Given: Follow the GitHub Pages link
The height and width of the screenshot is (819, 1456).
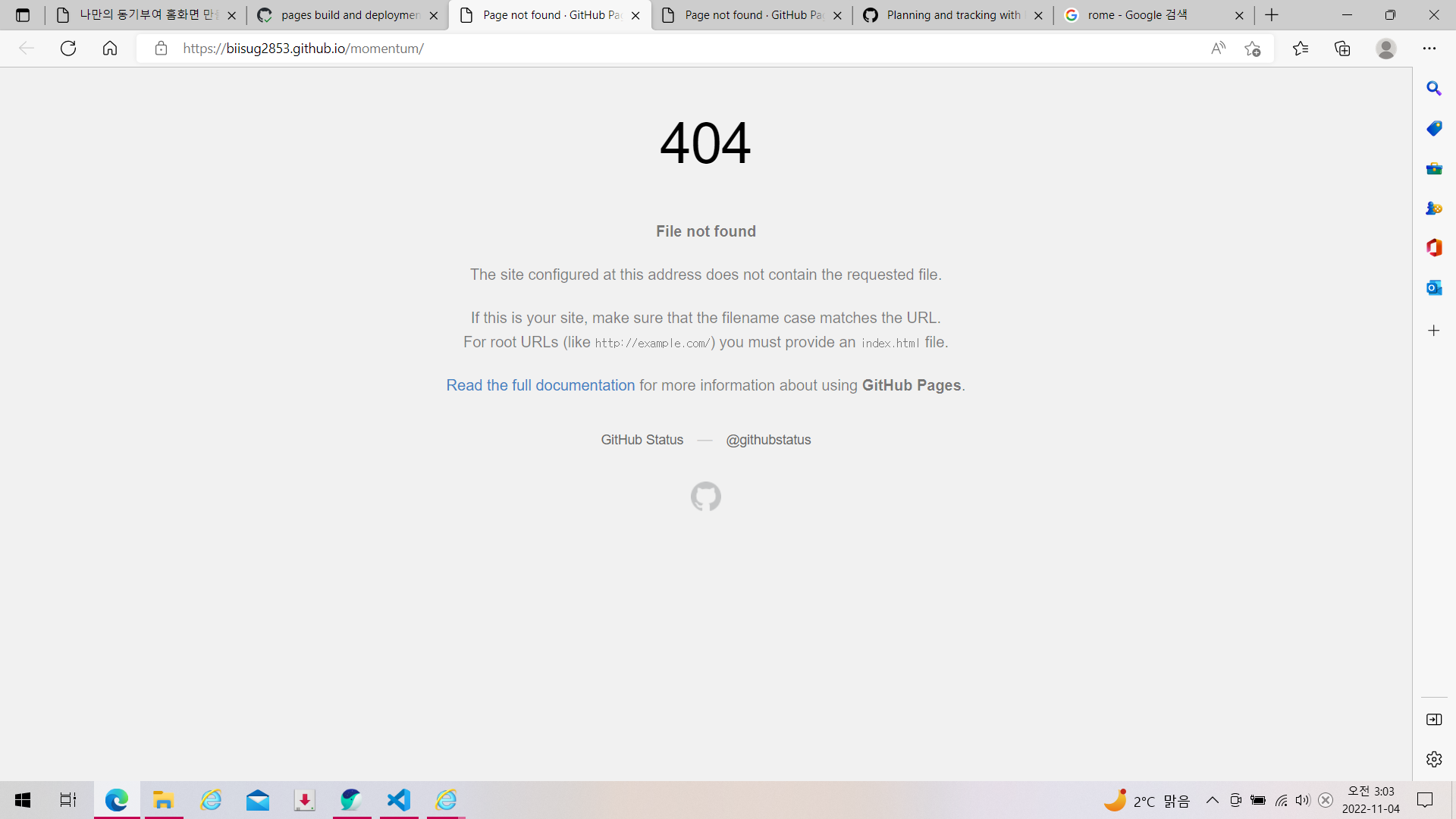Looking at the screenshot, I should 912,385.
